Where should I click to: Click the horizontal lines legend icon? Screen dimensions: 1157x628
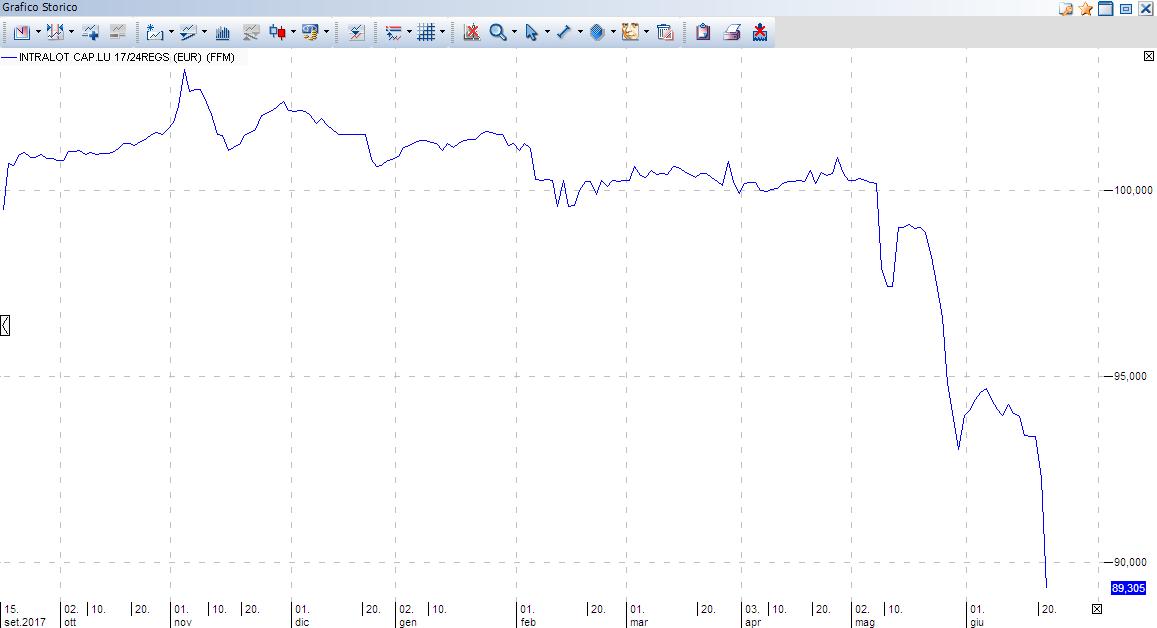click(393, 32)
